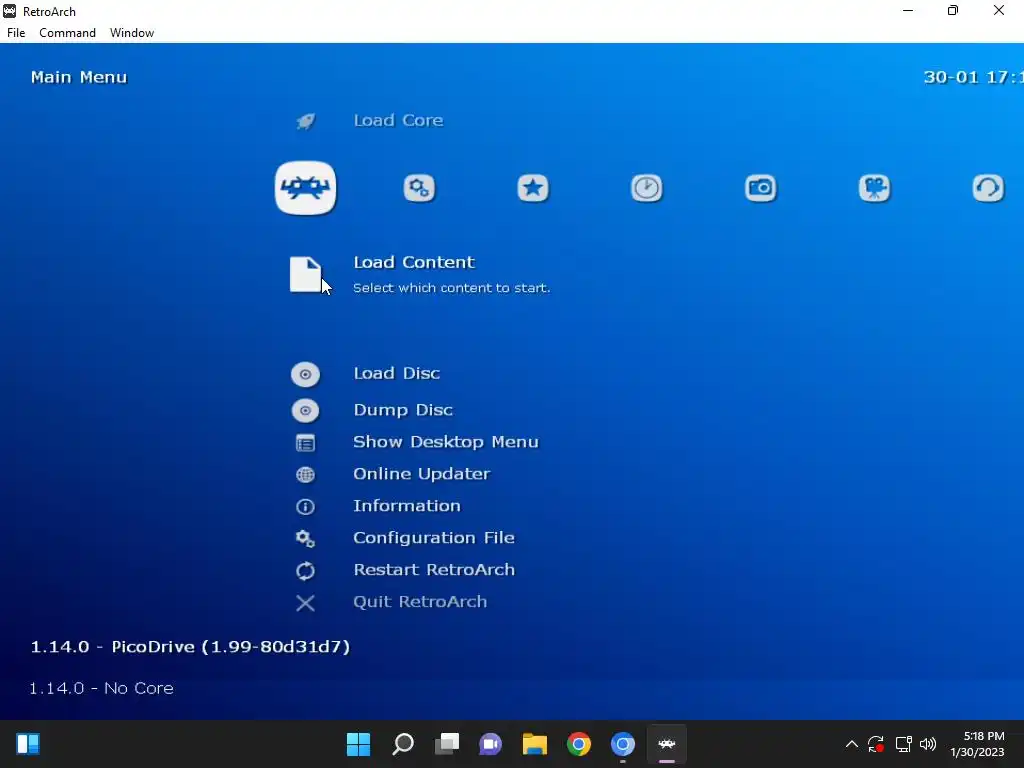Select Restart RetroArch
Viewport: 1024px width, 768px height.
coord(434,569)
